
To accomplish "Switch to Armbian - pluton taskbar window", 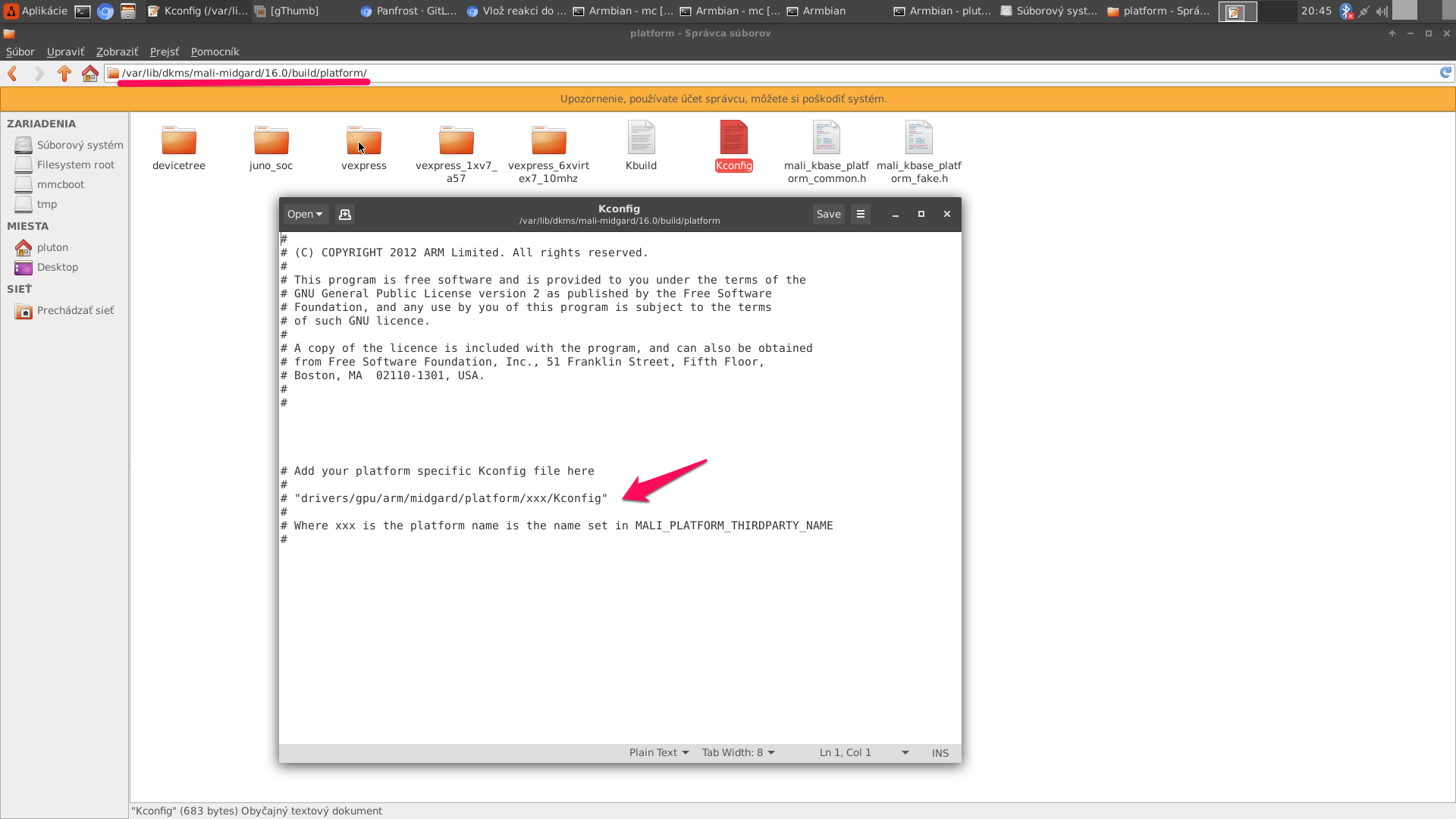I will (x=943, y=11).
